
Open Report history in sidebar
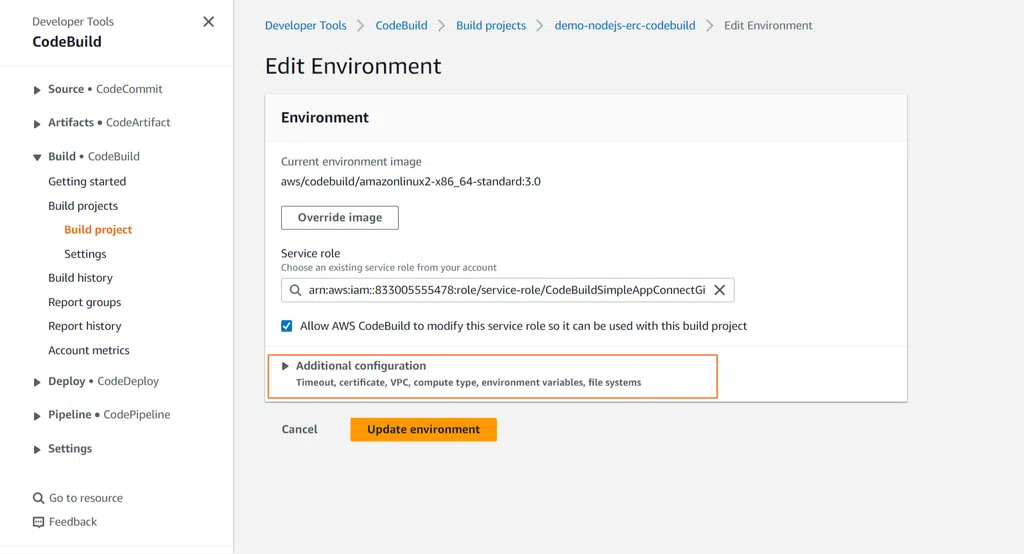[x=84, y=326]
